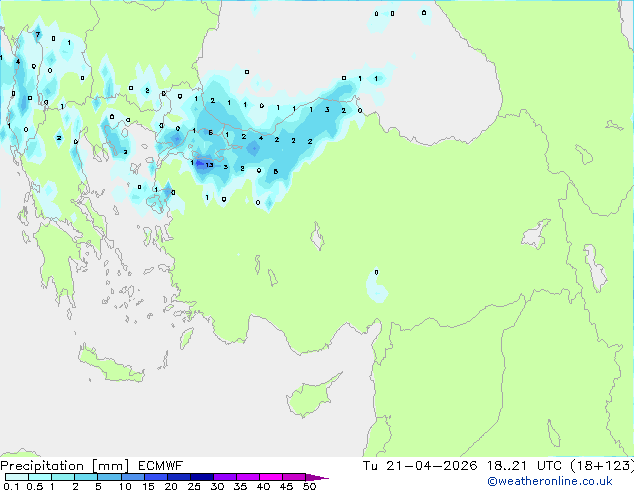Click the '7' precipitation value on map
This screenshot has width=634, height=490.
[38, 35]
